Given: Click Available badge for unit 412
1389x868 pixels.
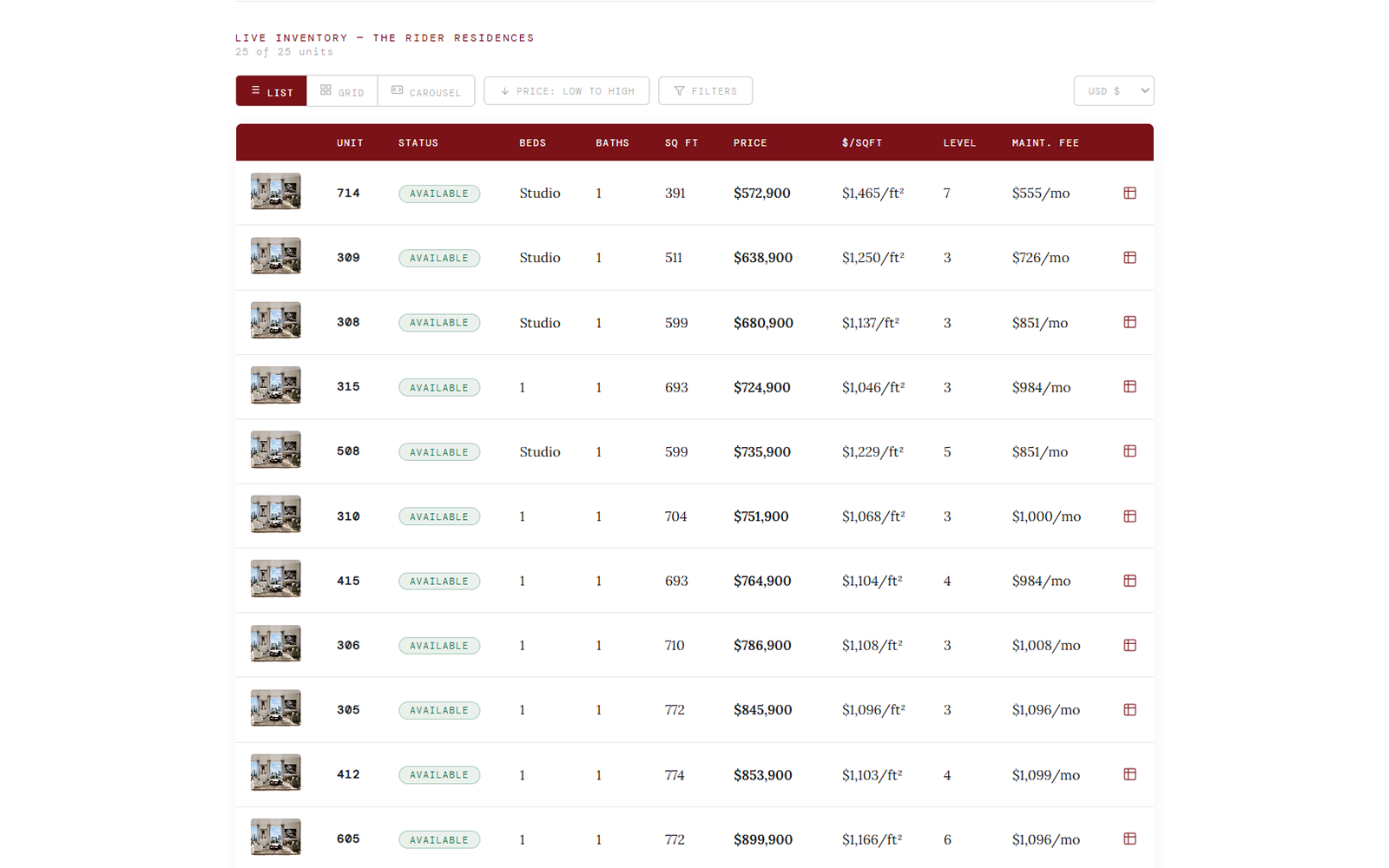Looking at the screenshot, I should coord(439,775).
